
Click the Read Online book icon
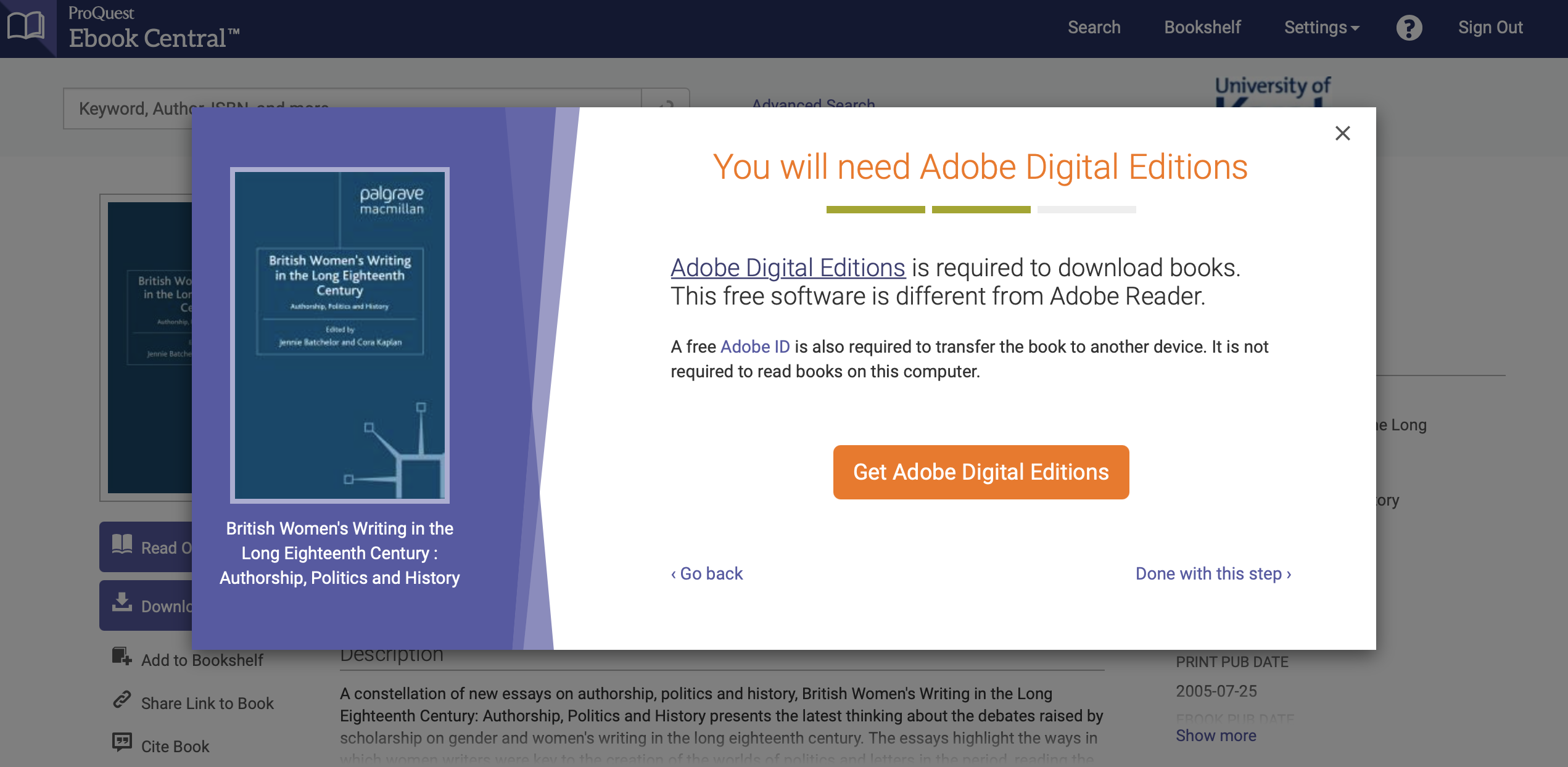122,545
